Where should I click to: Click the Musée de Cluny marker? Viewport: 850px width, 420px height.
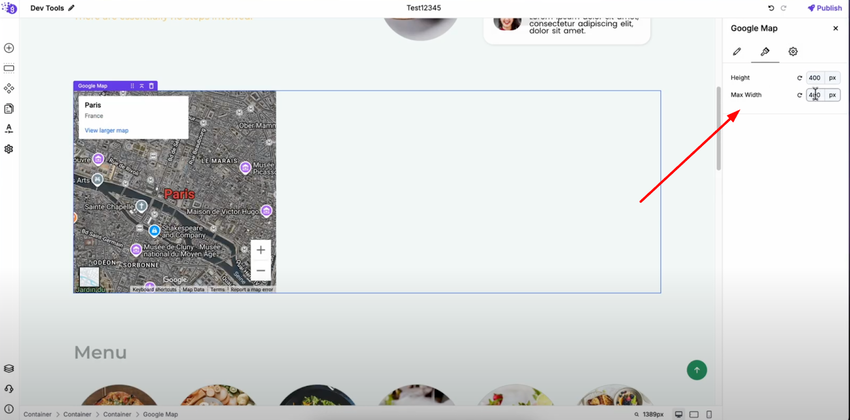[136, 250]
